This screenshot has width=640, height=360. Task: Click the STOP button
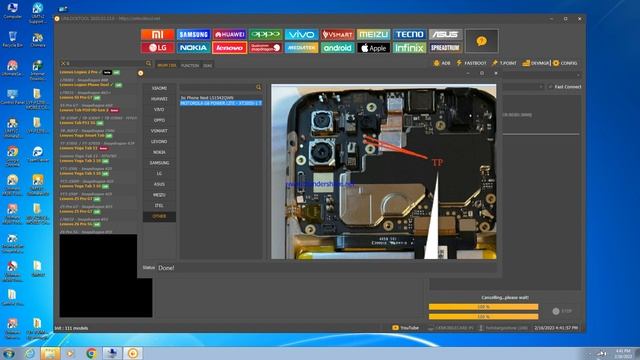point(562,311)
